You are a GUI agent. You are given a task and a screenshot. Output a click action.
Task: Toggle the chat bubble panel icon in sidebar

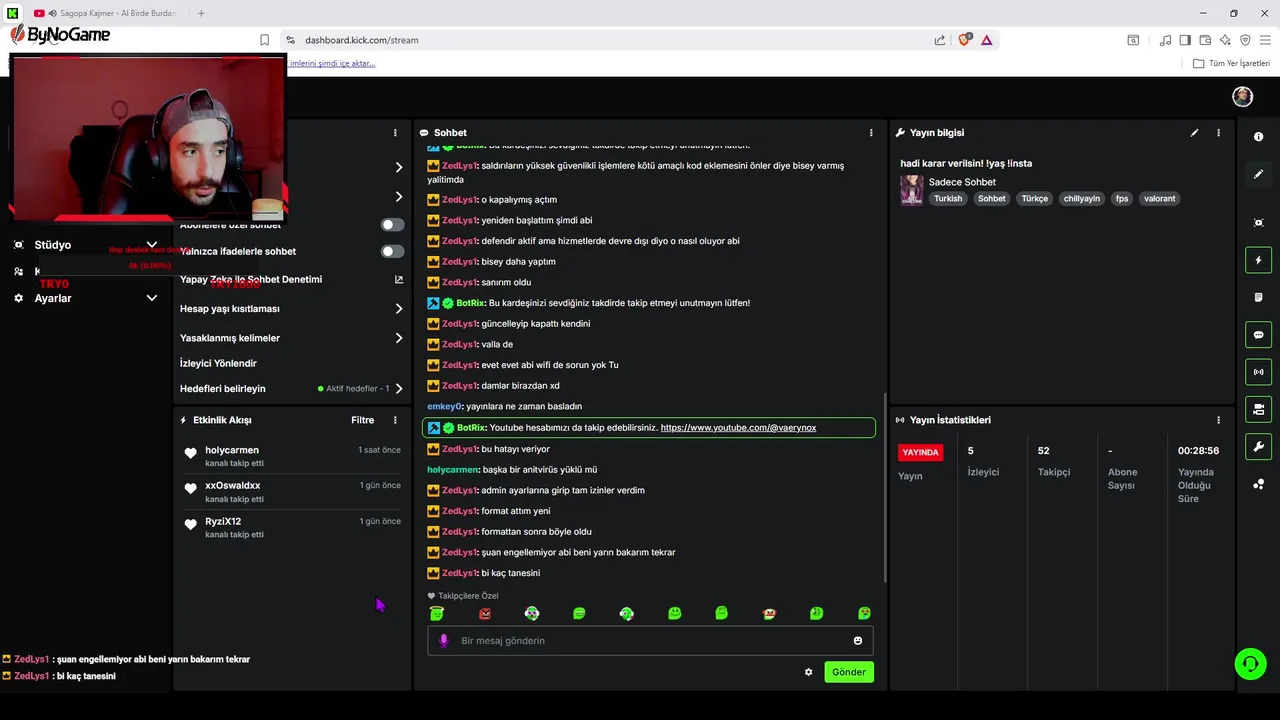pos(1258,335)
